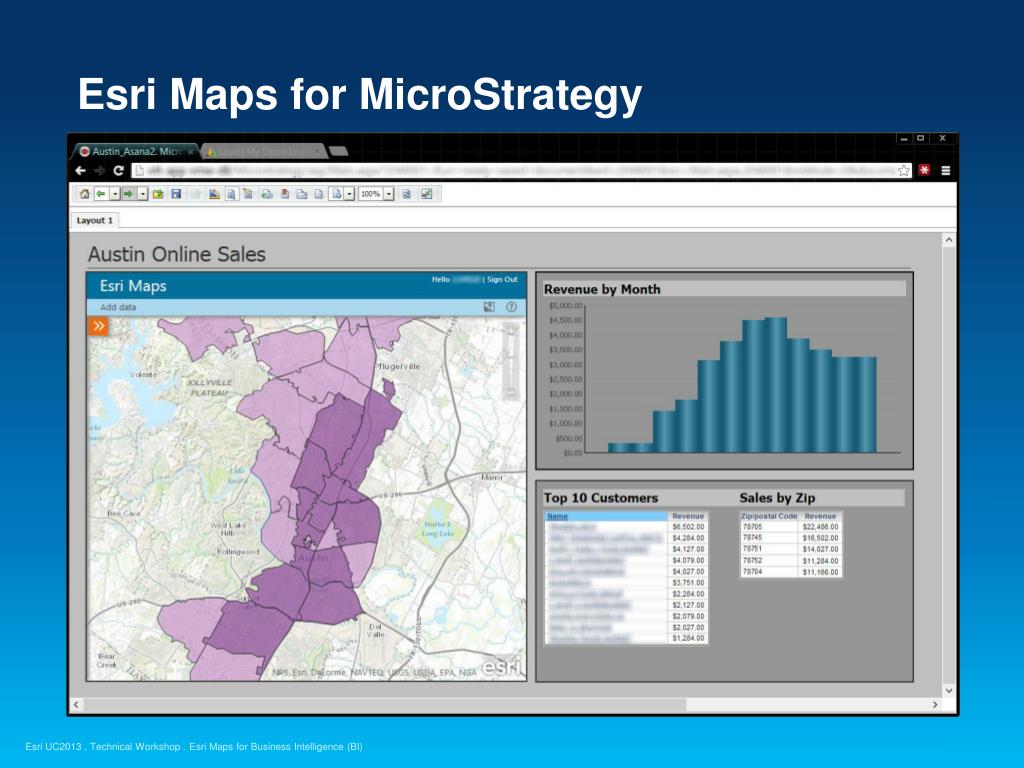Click Add data in Esri Maps bar

click(x=118, y=307)
